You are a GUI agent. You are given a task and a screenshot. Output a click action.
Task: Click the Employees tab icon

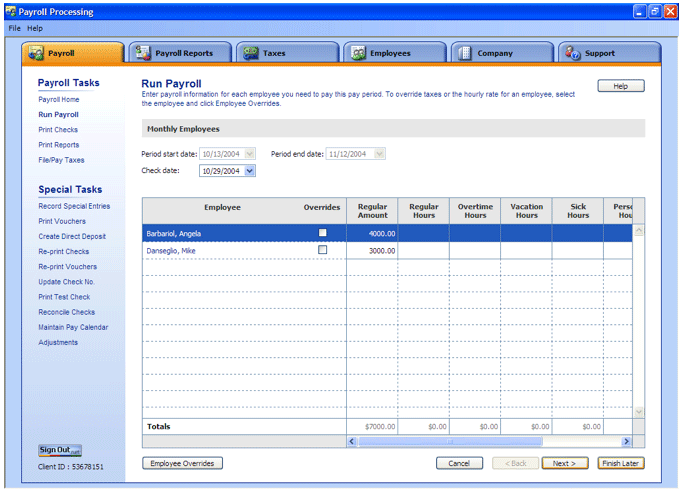(358, 53)
